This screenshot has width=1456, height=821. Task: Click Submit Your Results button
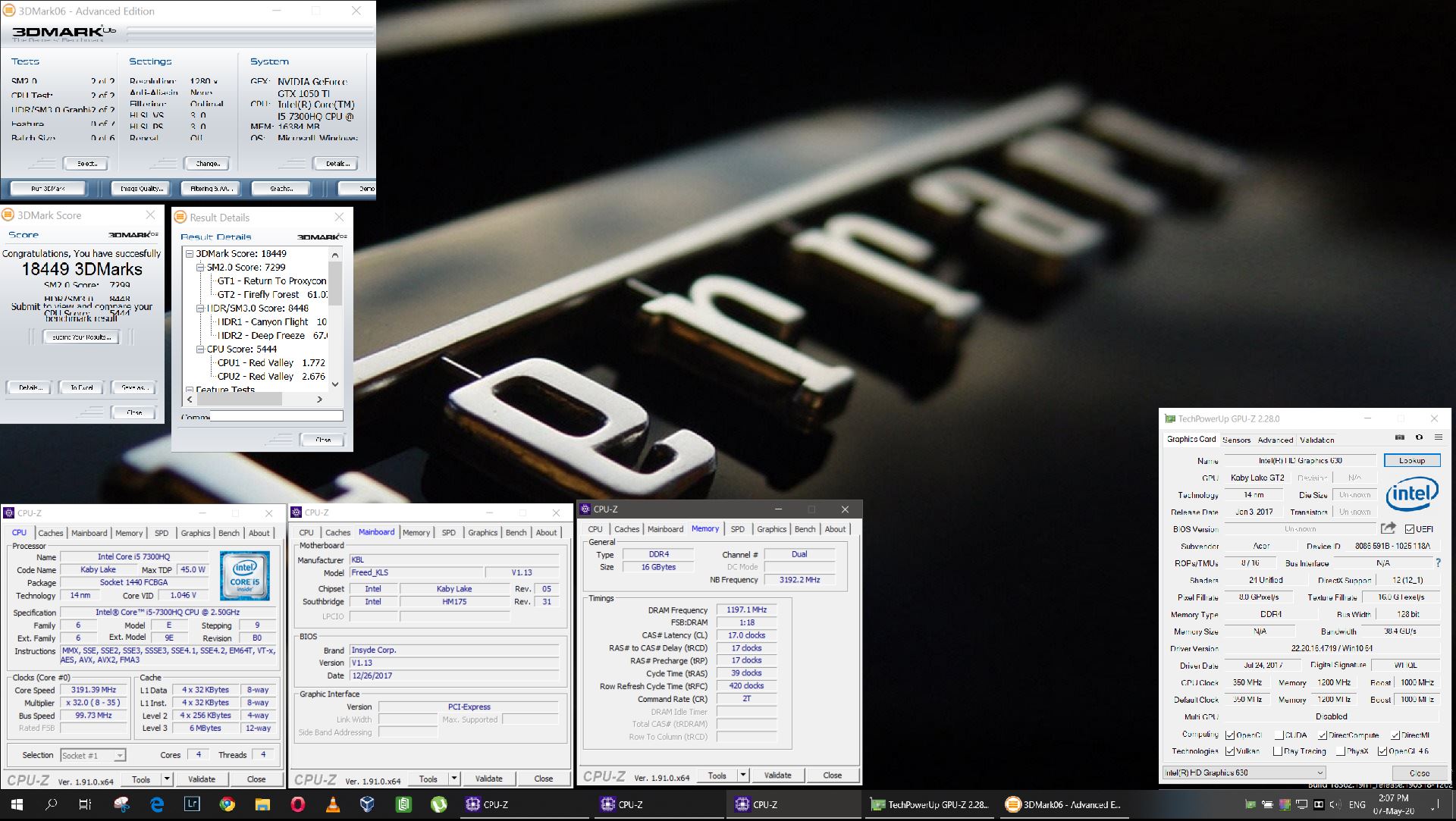tap(81, 337)
